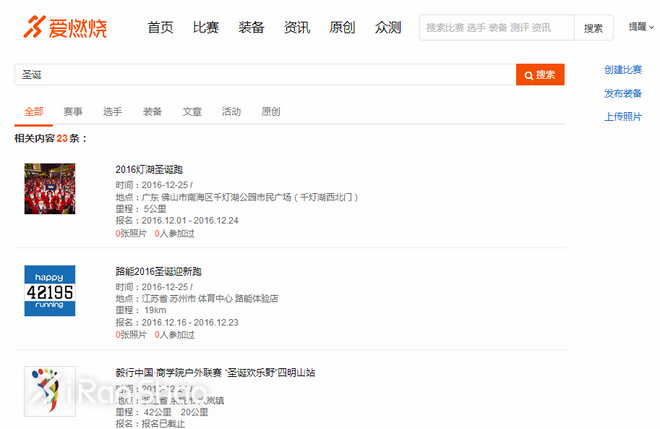Screen dimensions: 660x429
Task: Click the orange 搜索 button
Action: pyautogui.click(x=540, y=75)
